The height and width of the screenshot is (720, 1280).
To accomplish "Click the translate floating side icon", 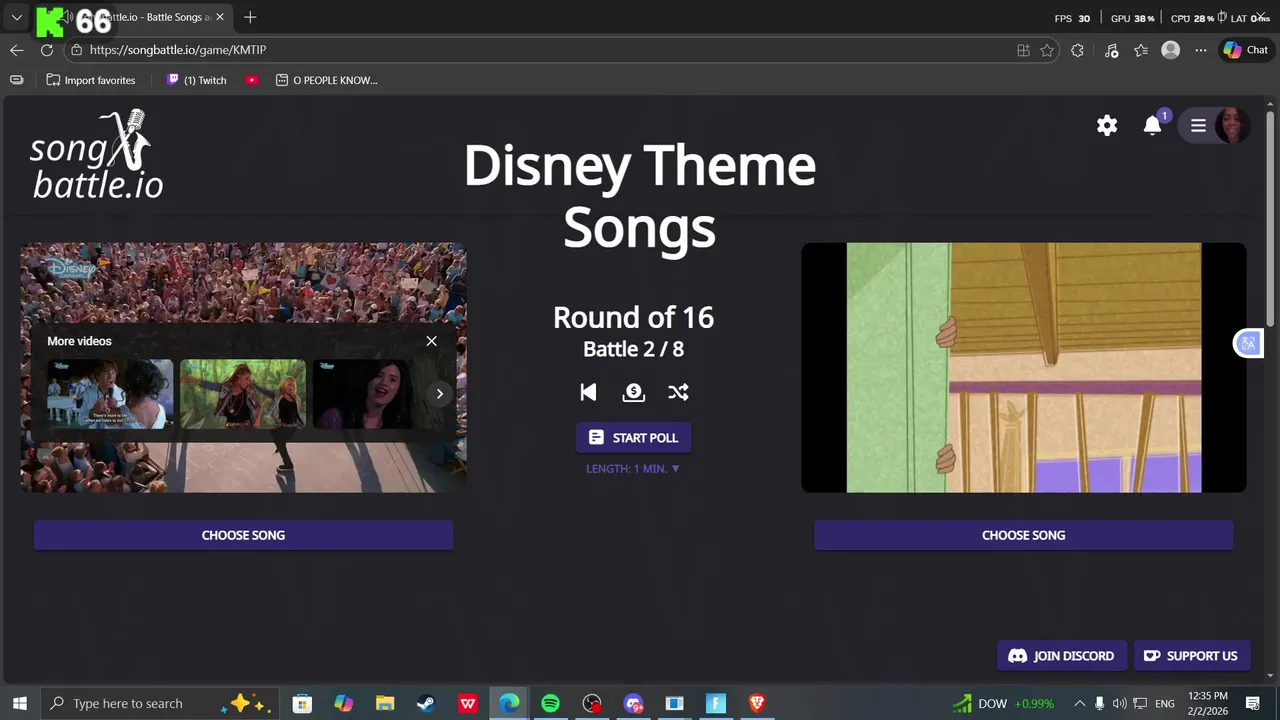I will pyautogui.click(x=1248, y=343).
